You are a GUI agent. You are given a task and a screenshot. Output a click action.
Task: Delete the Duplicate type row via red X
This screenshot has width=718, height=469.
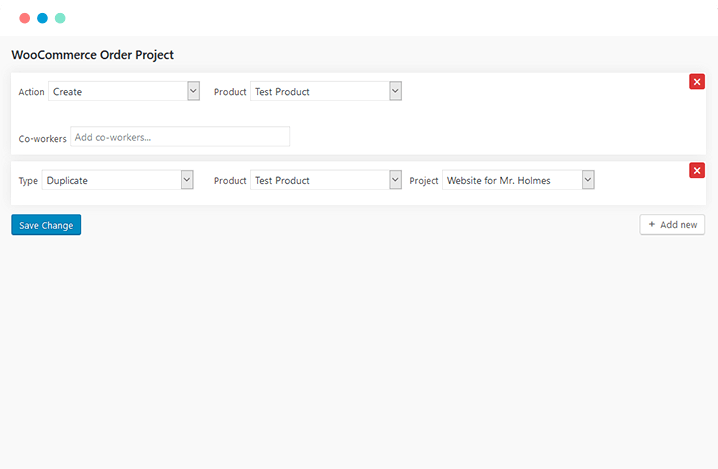point(696,171)
